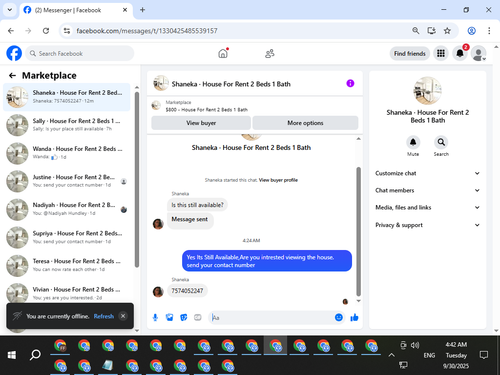
Task: Click the Search Facebook field
Action: click(80, 53)
